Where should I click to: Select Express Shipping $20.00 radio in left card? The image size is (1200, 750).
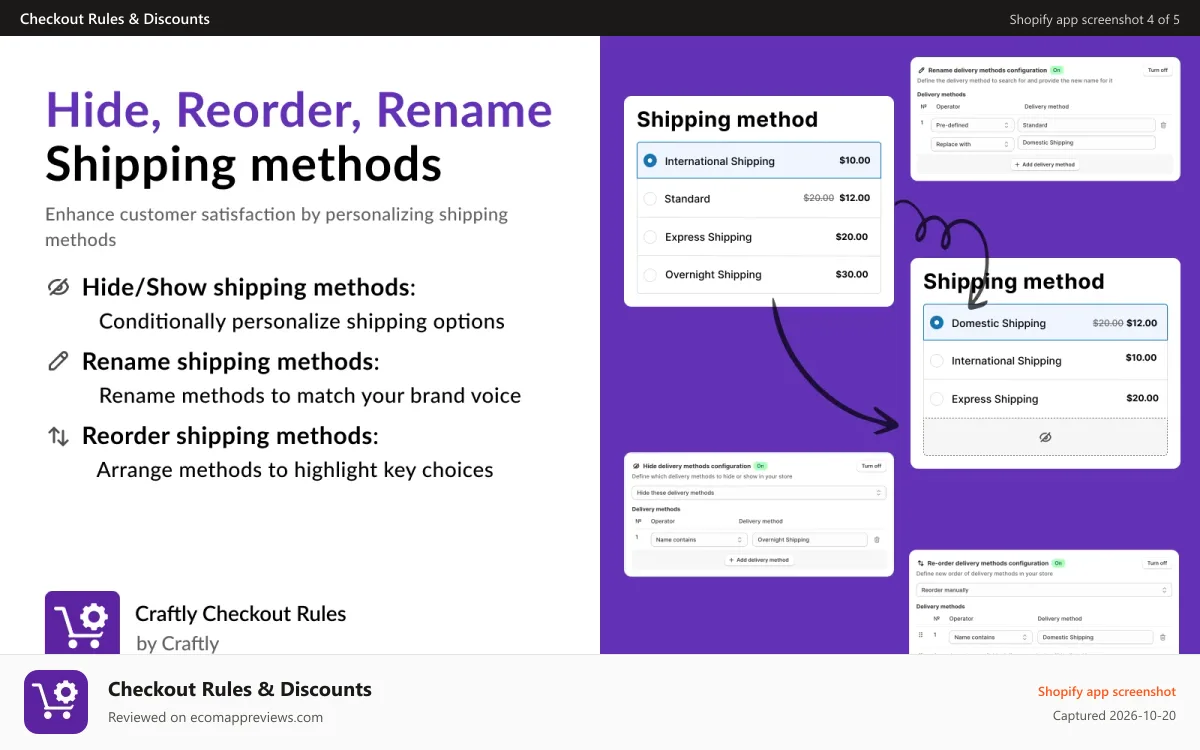point(650,237)
